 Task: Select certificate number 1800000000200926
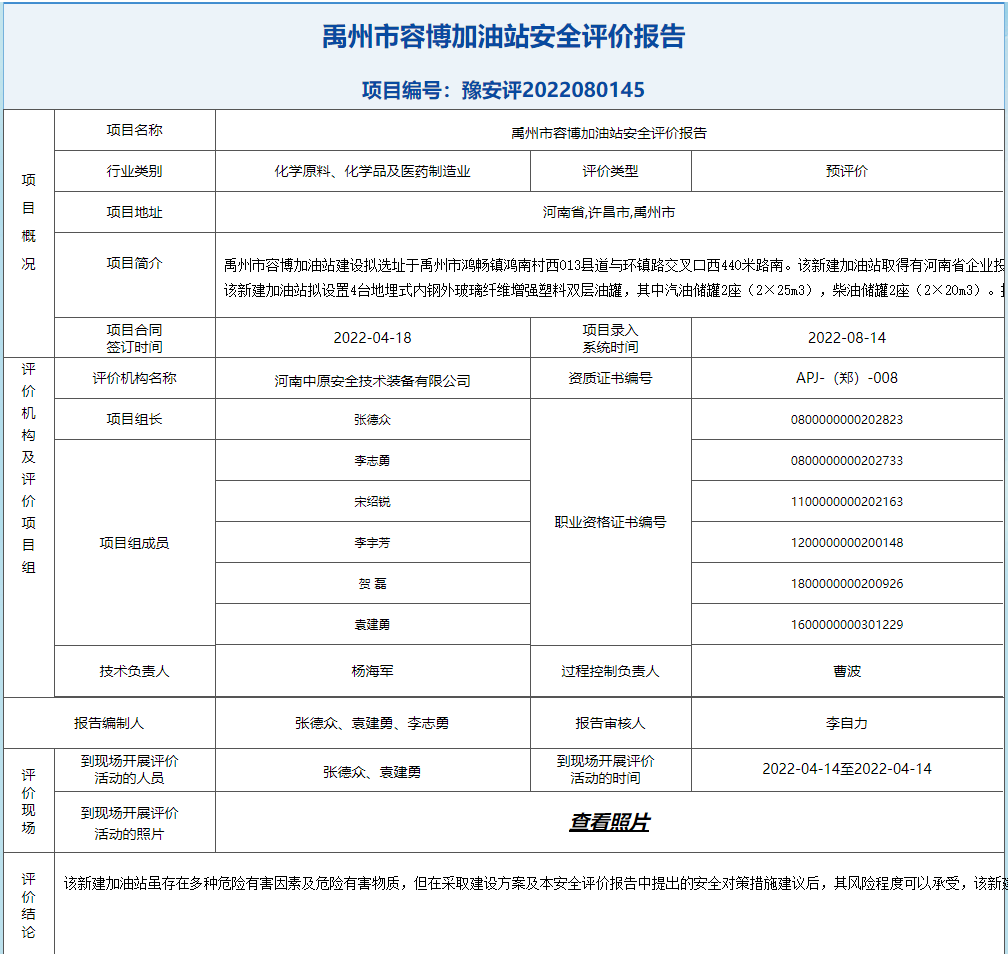[847, 584]
